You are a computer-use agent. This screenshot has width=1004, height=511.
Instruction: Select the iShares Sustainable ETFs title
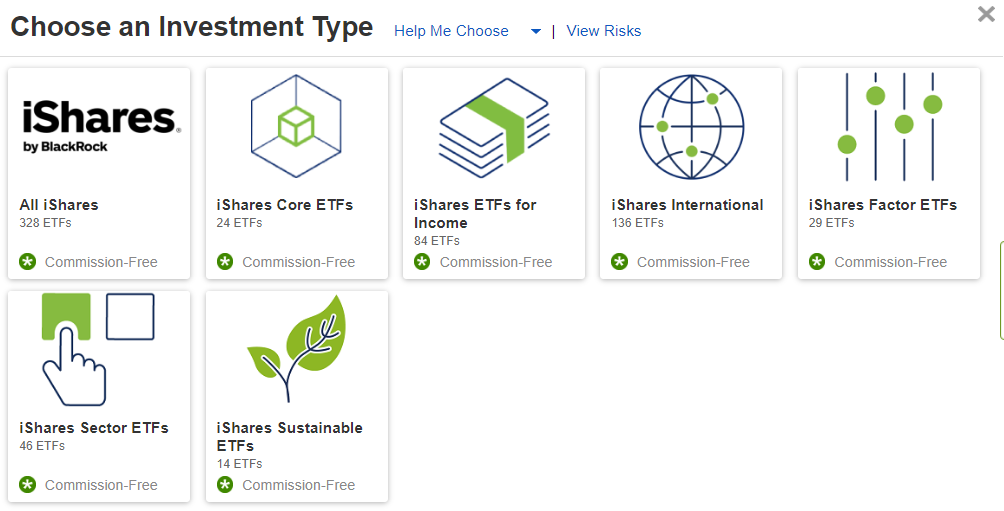click(290, 436)
